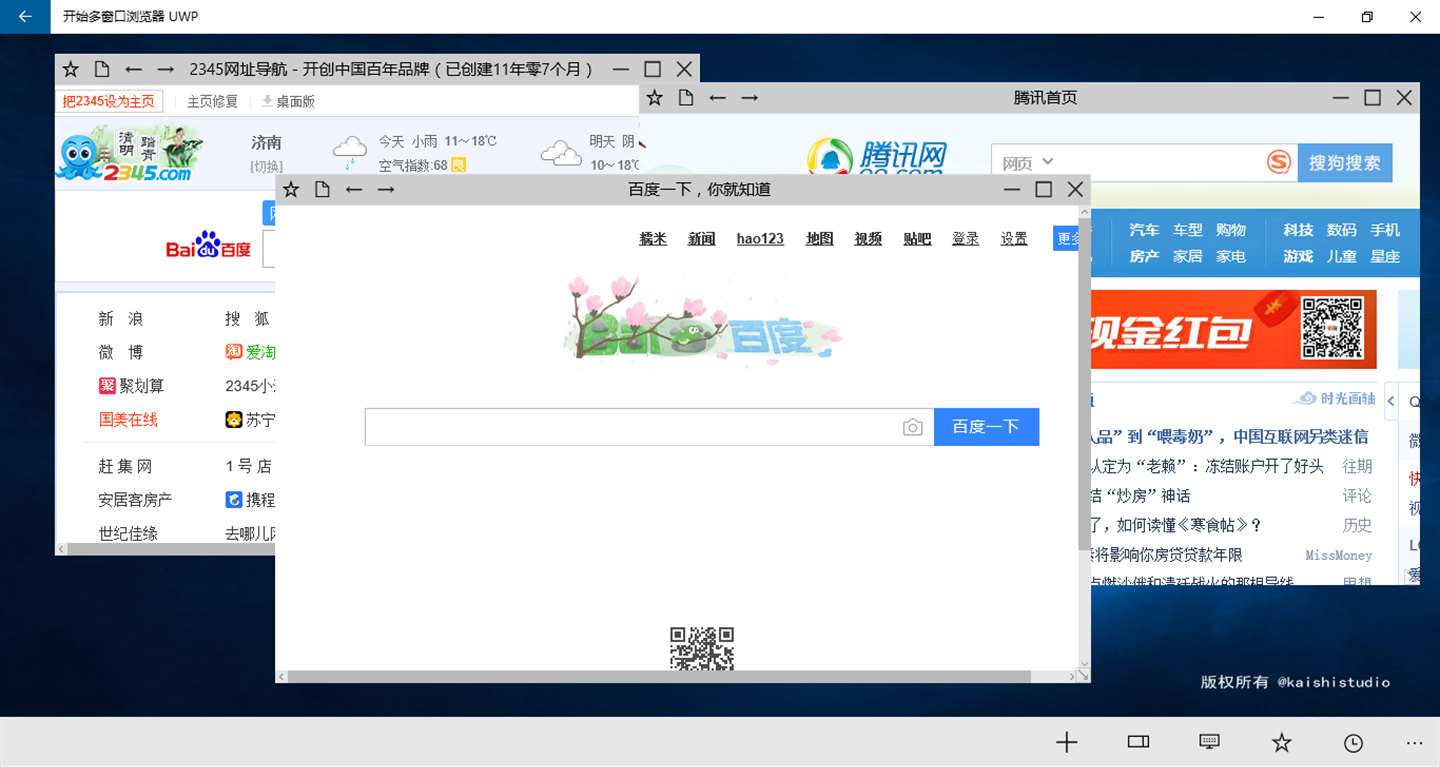Open hao123 link in Baidu nav

click(760, 238)
